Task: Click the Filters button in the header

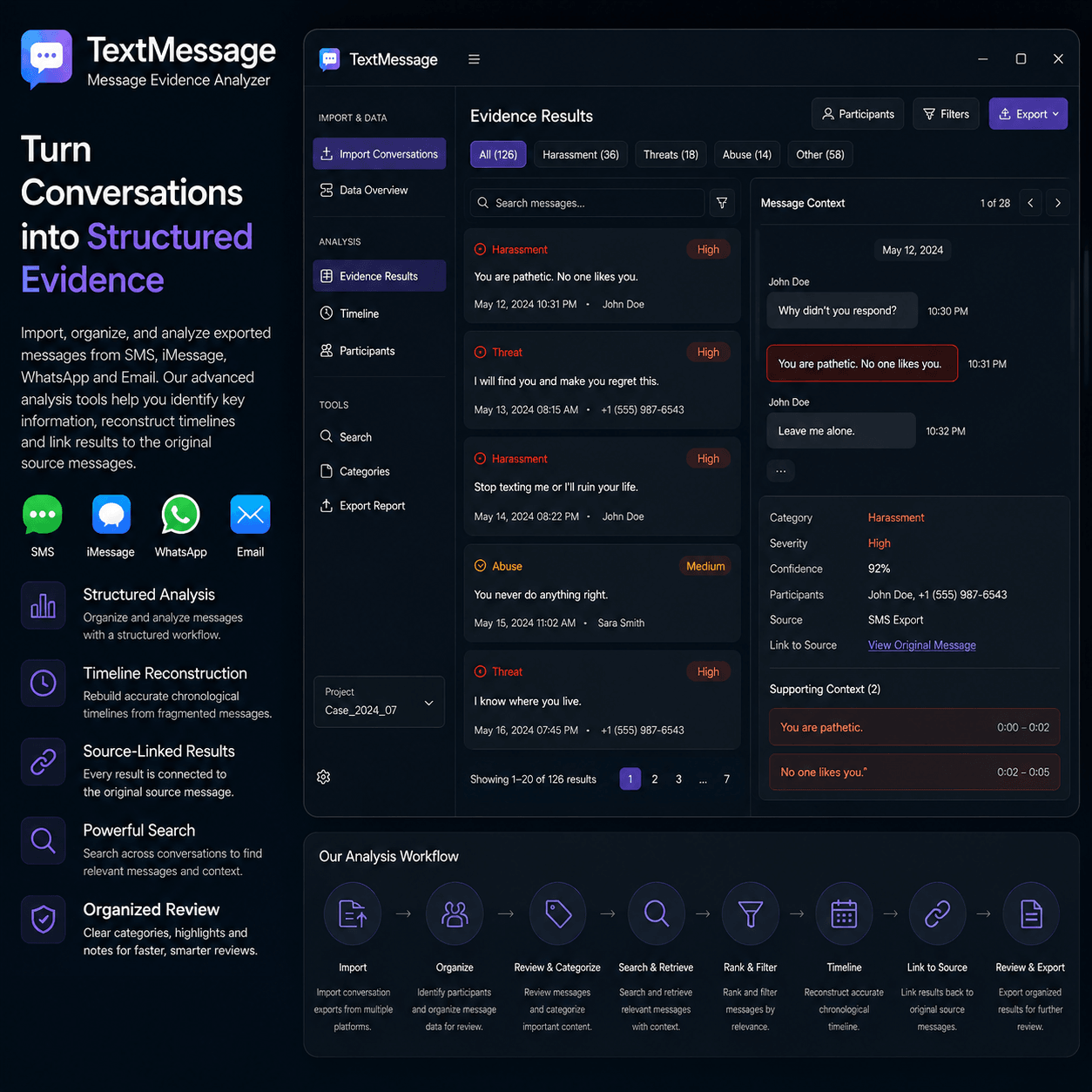Action: [947, 114]
